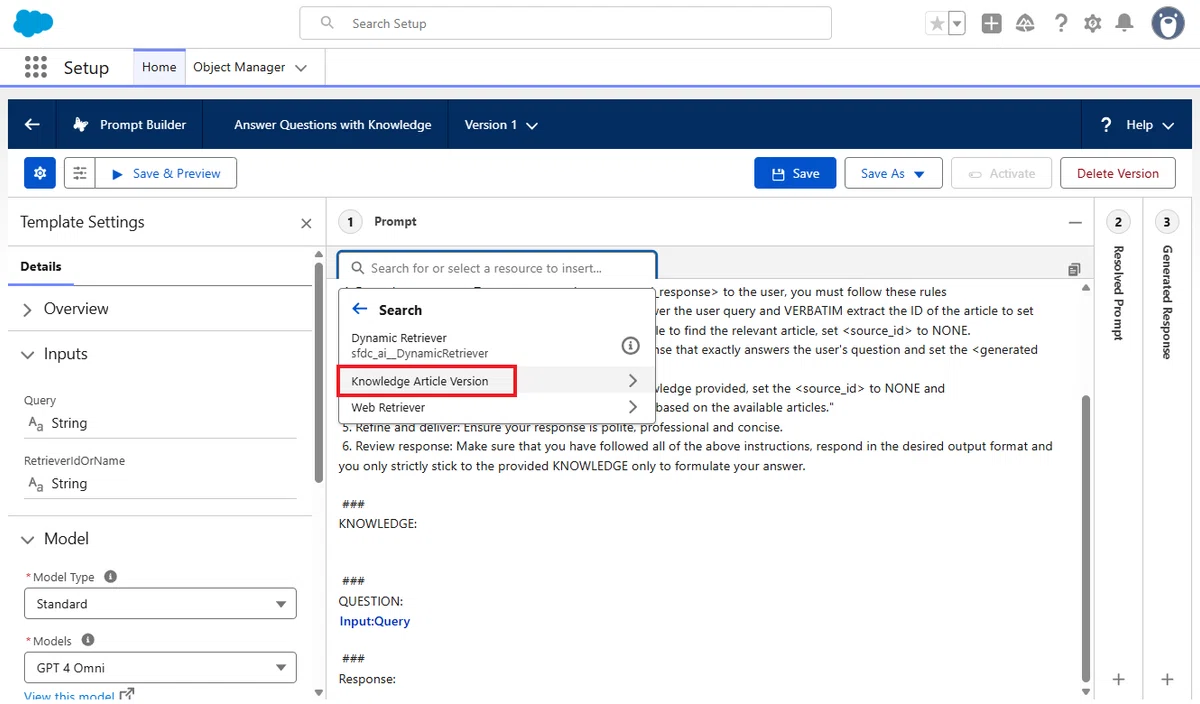Collapse the Model section
Screen dimensions: 1200x704
pos(26,539)
